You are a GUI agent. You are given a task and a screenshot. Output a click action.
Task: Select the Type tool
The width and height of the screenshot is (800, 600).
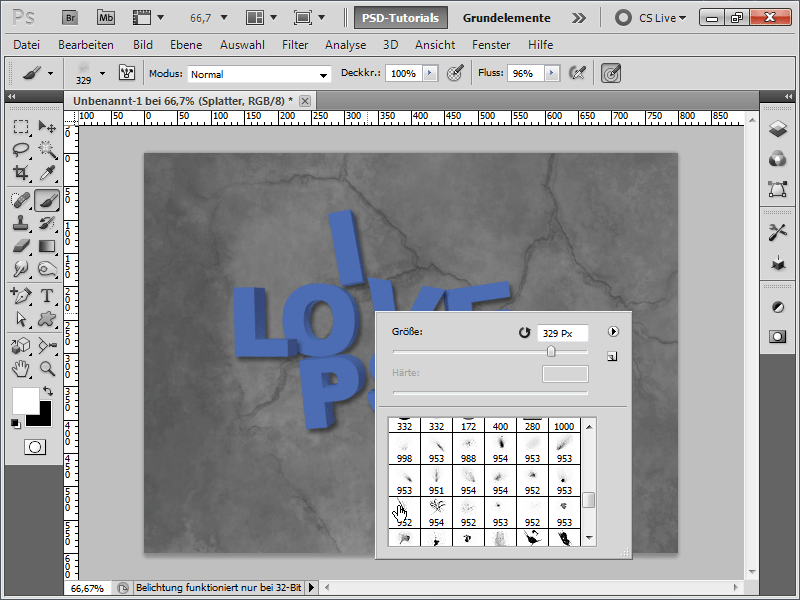pos(47,296)
